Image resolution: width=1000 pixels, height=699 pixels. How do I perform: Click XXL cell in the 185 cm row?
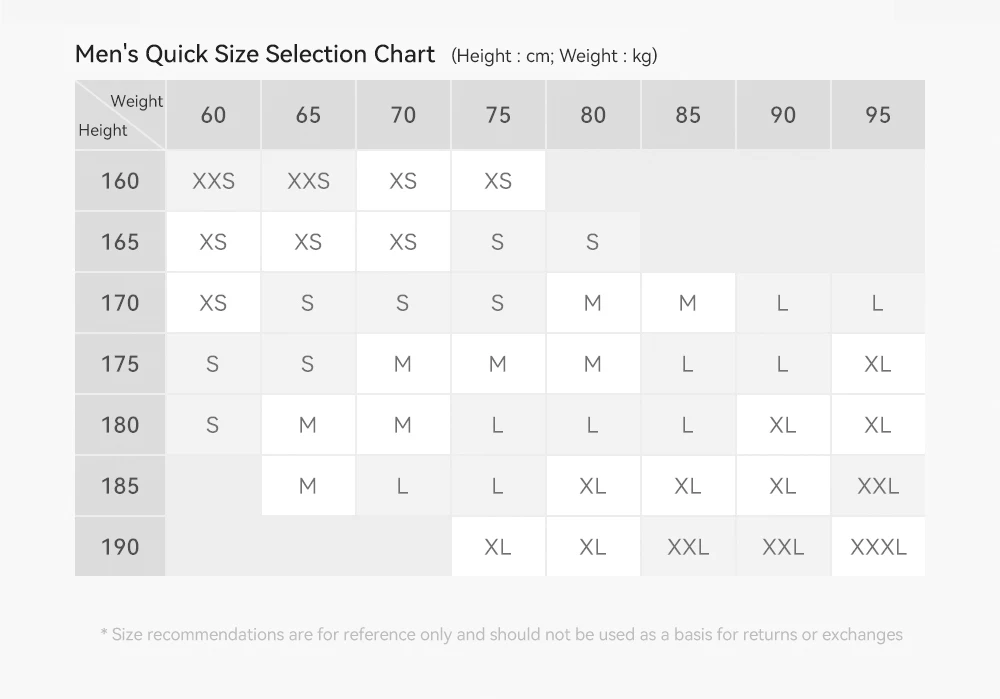tap(878, 486)
